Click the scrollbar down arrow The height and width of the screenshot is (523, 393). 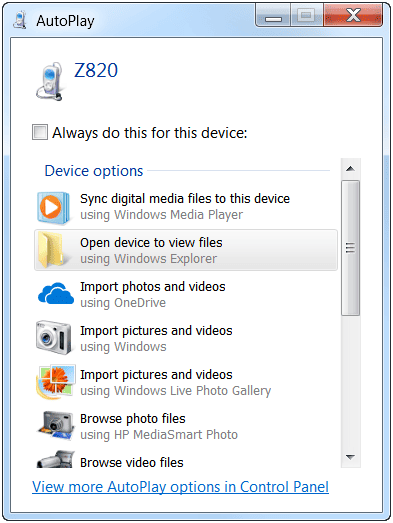[x=350, y=457]
